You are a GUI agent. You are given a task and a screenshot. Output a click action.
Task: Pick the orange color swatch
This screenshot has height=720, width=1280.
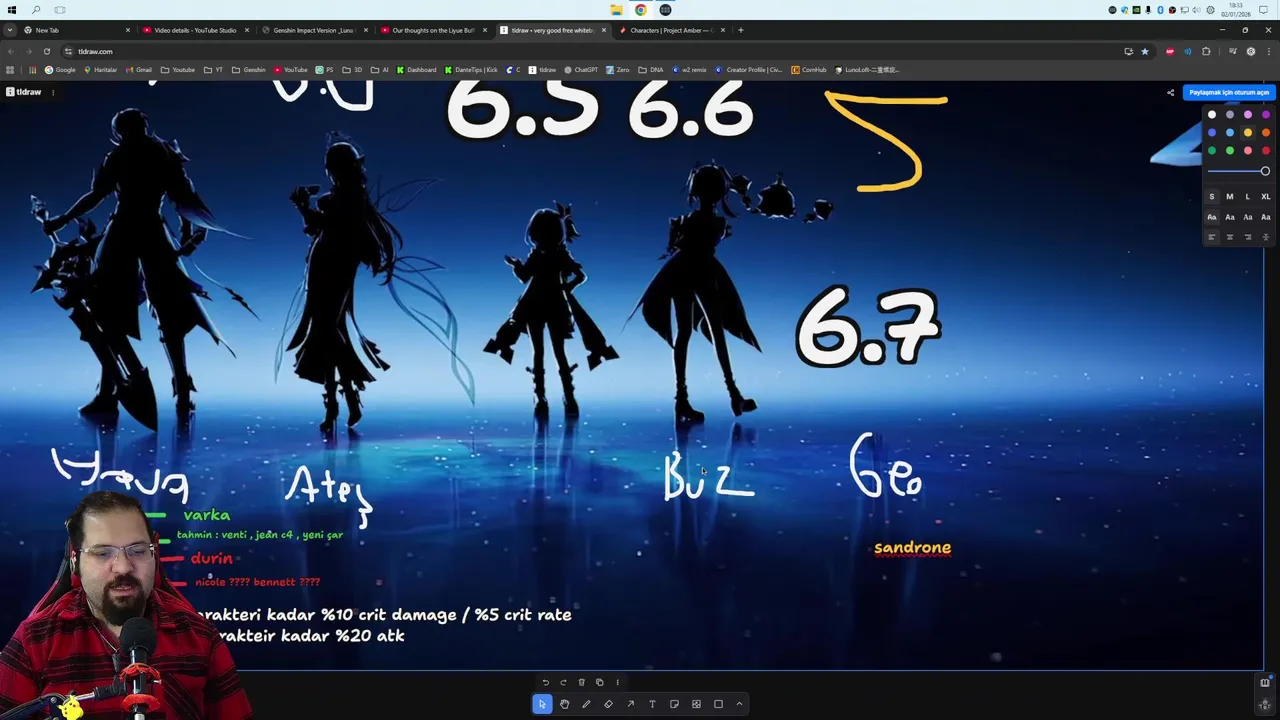tap(1266, 133)
